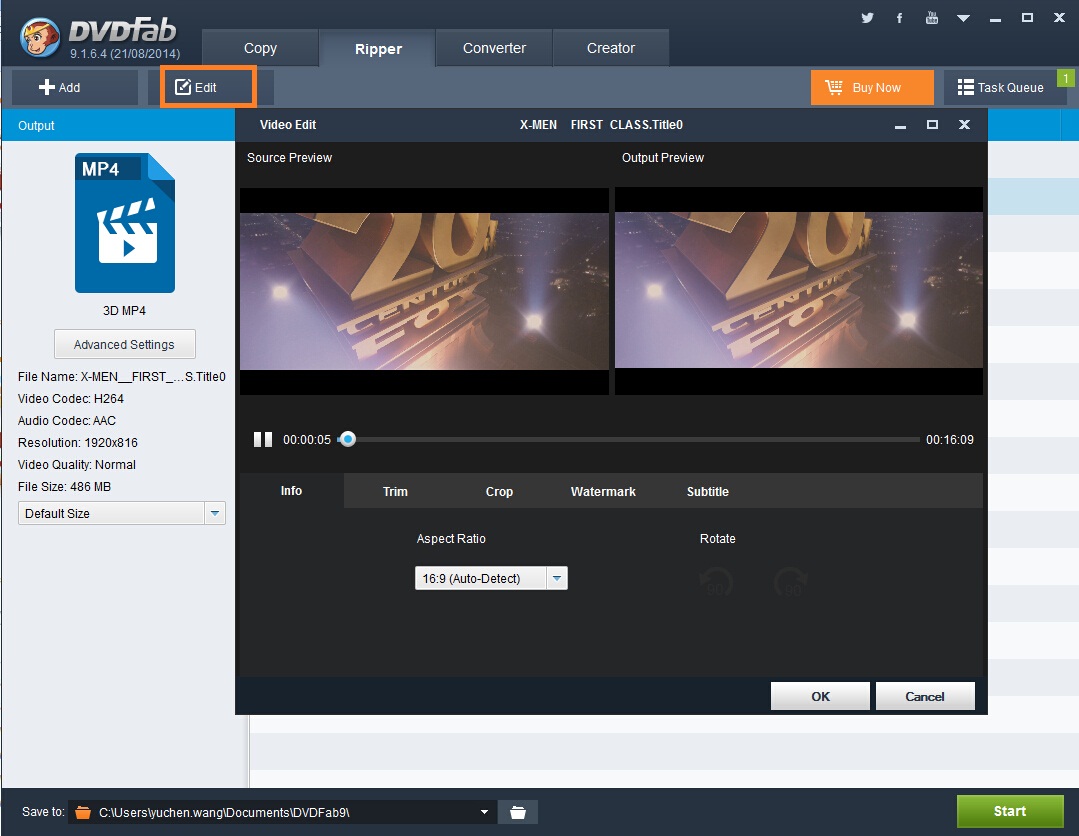Click the 3D MP4 profile label
The width and height of the screenshot is (1079, 836).
pyautogui.click(x=125, y=310)
